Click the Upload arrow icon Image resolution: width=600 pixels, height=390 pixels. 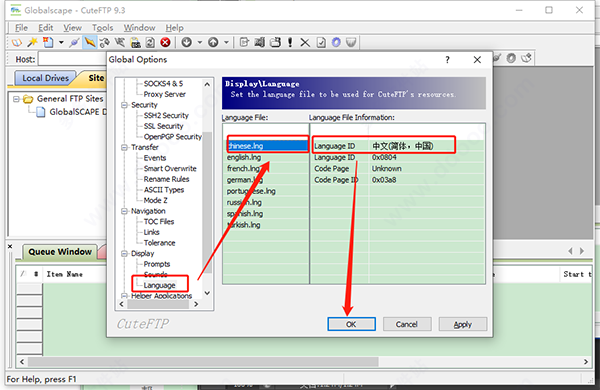(x=213, y=42)
